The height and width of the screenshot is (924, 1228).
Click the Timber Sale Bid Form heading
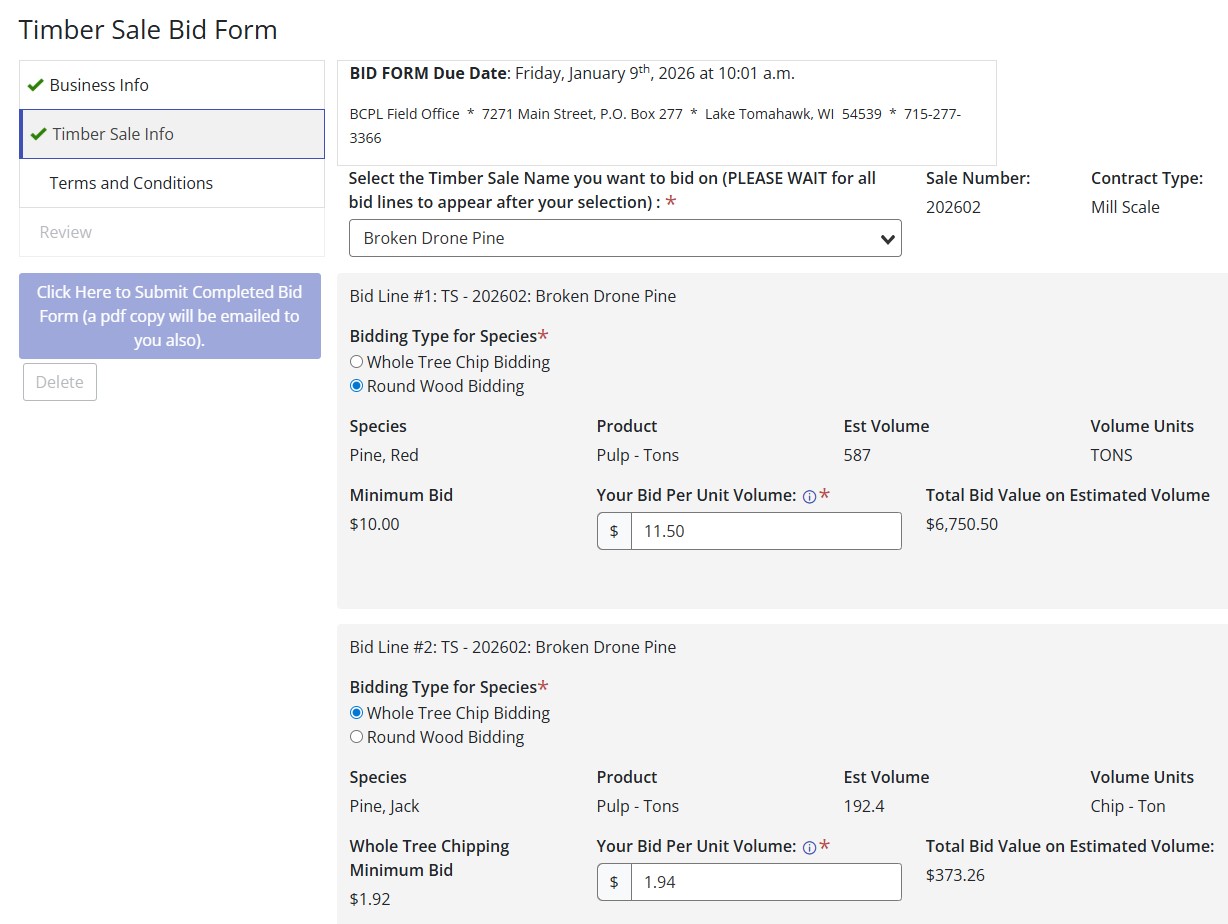click(148, 30)
